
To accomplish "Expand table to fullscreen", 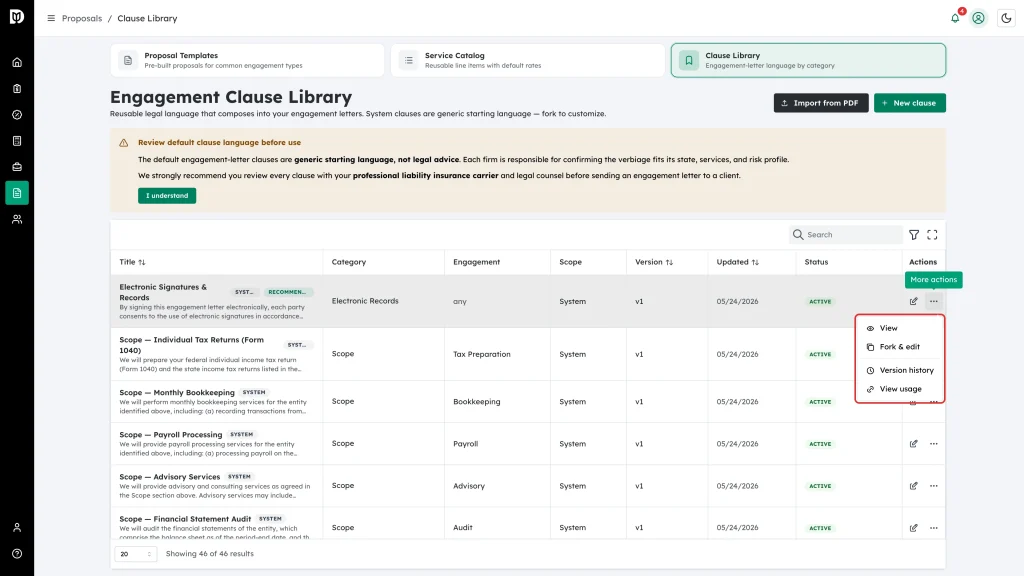I will point(933,234).
